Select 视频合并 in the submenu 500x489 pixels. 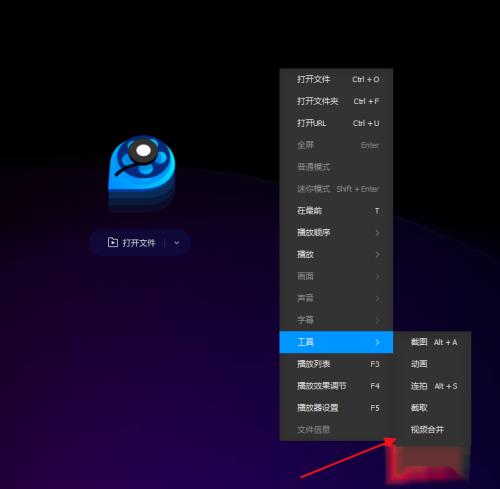point(432,430)
